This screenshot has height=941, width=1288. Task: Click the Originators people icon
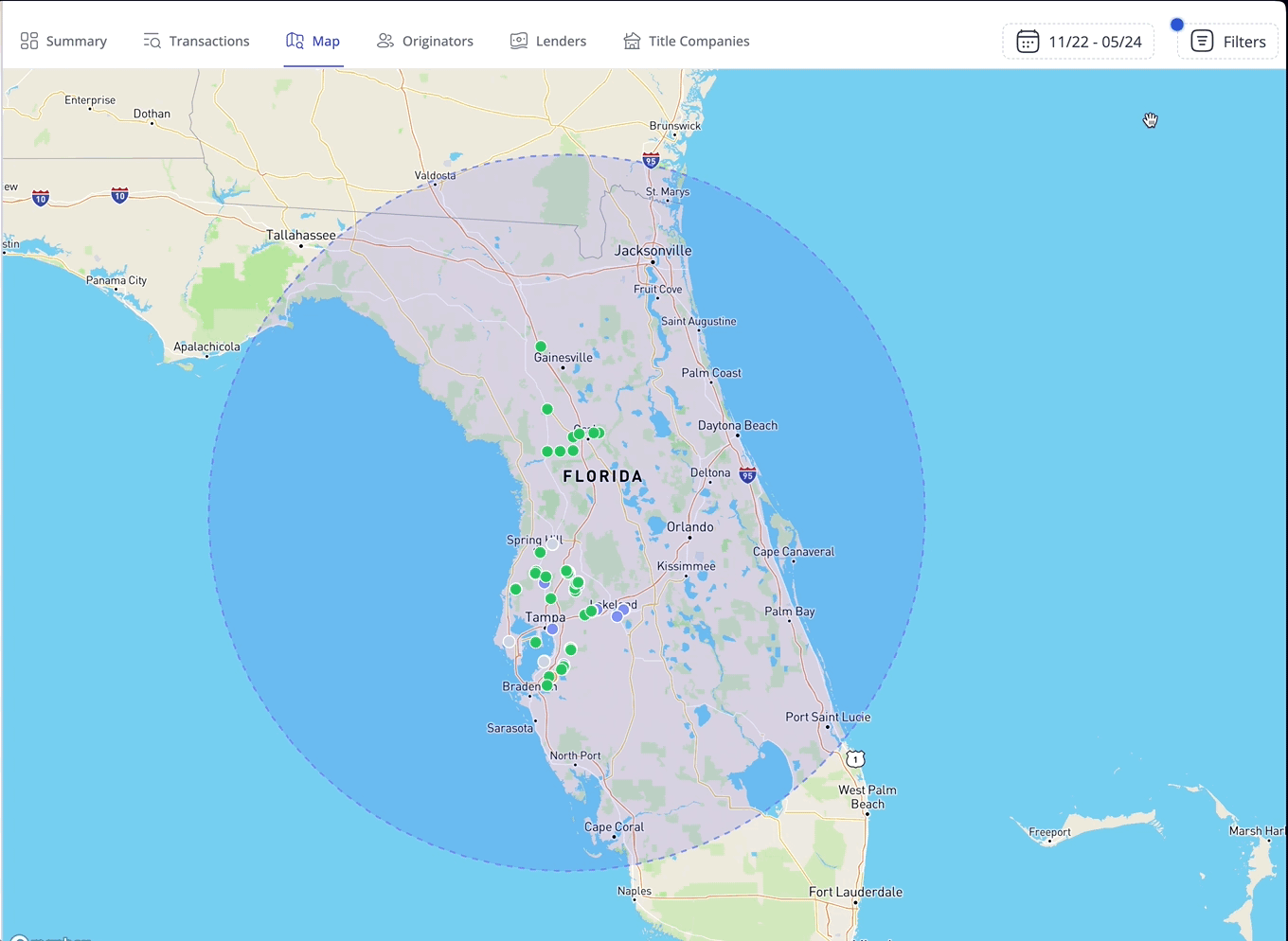[x=385, y=41]
